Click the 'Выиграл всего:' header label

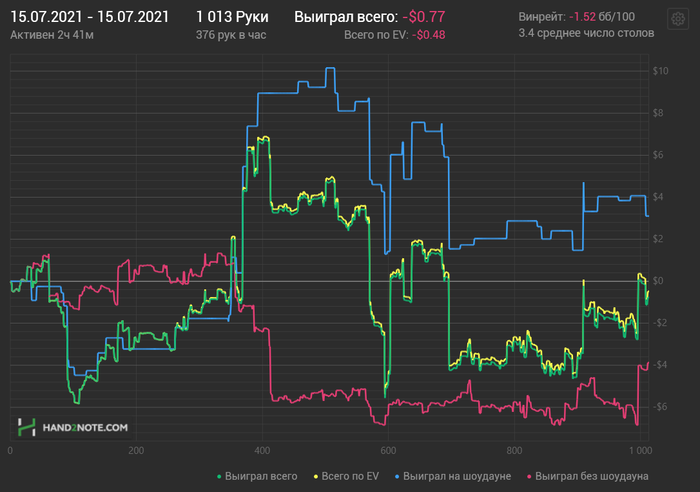[x=346, y=17]
